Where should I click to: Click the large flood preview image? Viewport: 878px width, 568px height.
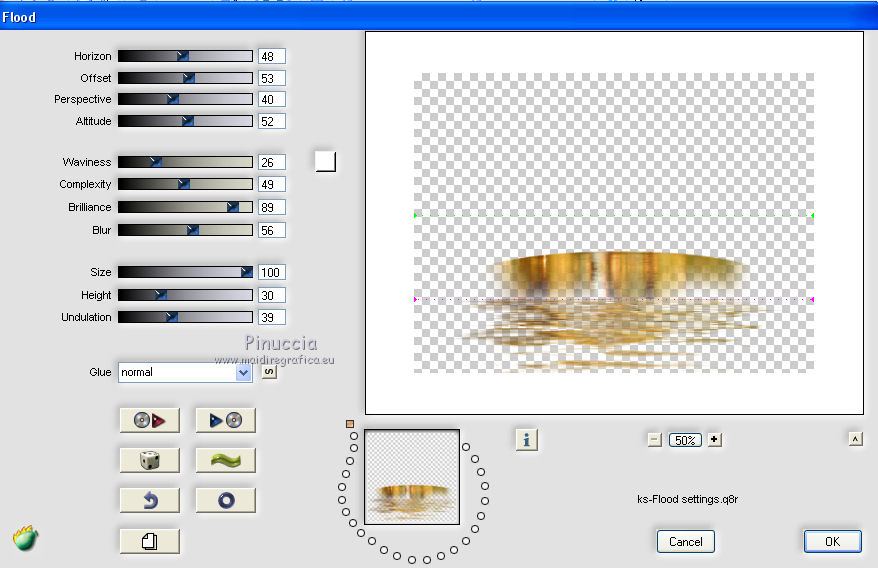pyautogui.click(x=614, y=223)
